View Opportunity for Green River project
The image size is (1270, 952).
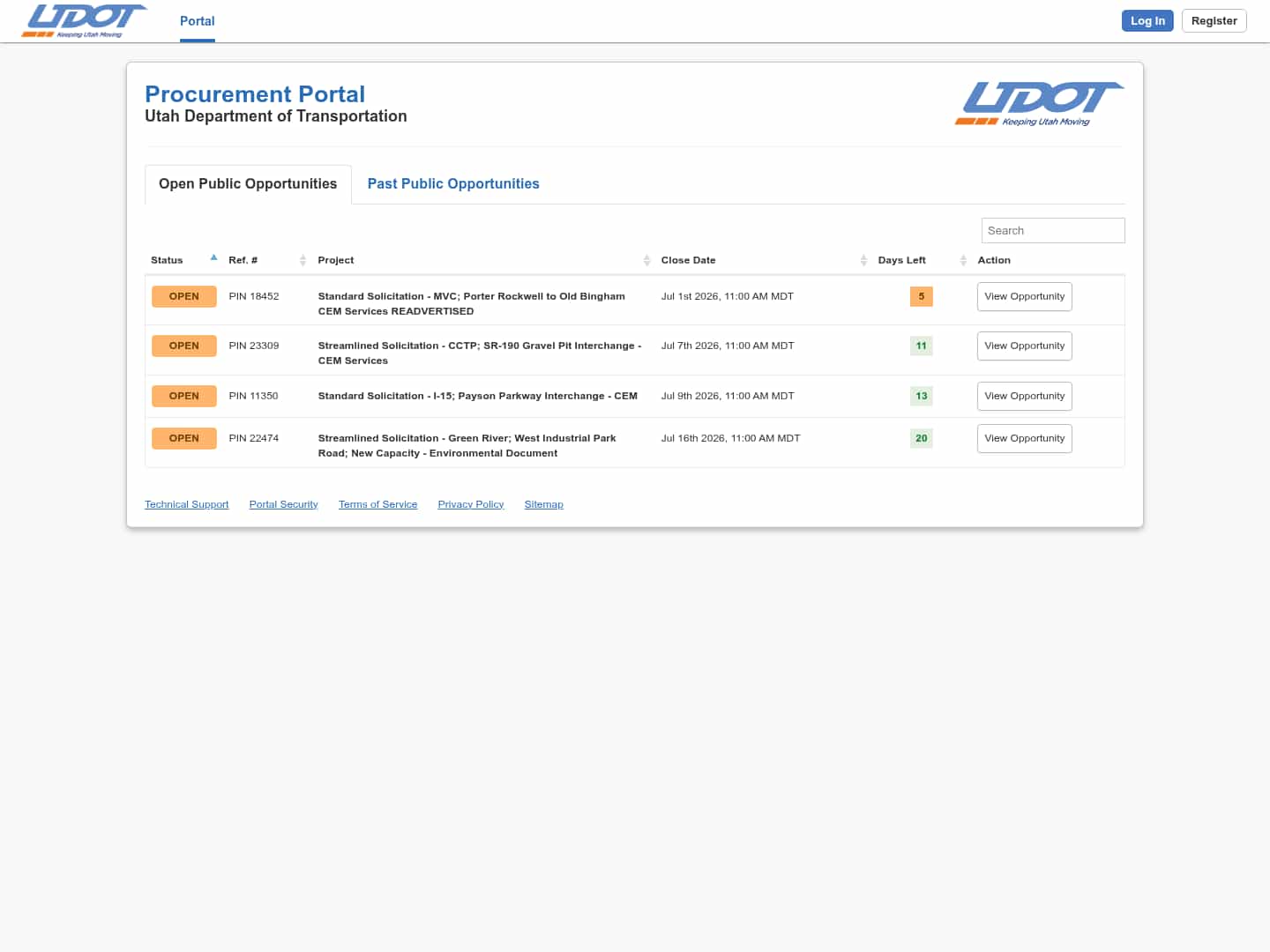pyautogui.click(x=1024, y=438)
